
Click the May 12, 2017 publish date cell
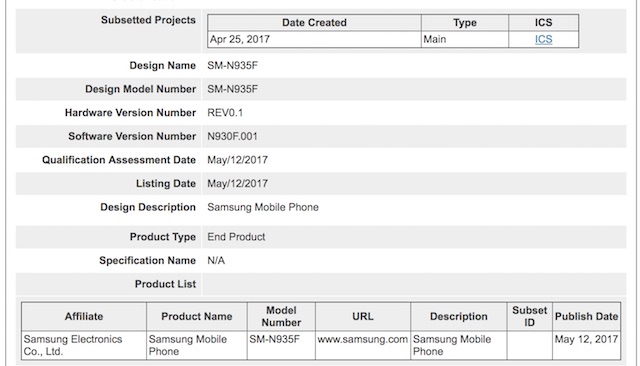pos(586,339)
